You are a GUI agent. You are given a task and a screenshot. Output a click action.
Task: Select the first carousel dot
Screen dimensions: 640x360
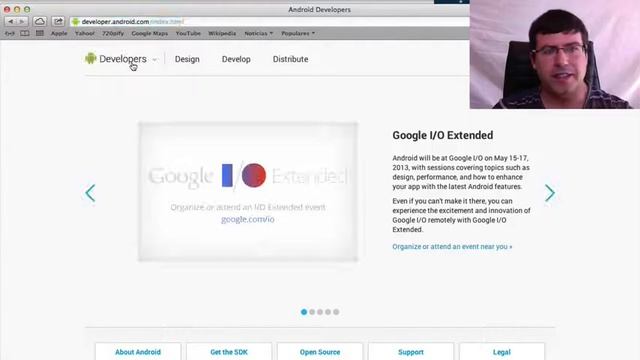click(304, 312)
